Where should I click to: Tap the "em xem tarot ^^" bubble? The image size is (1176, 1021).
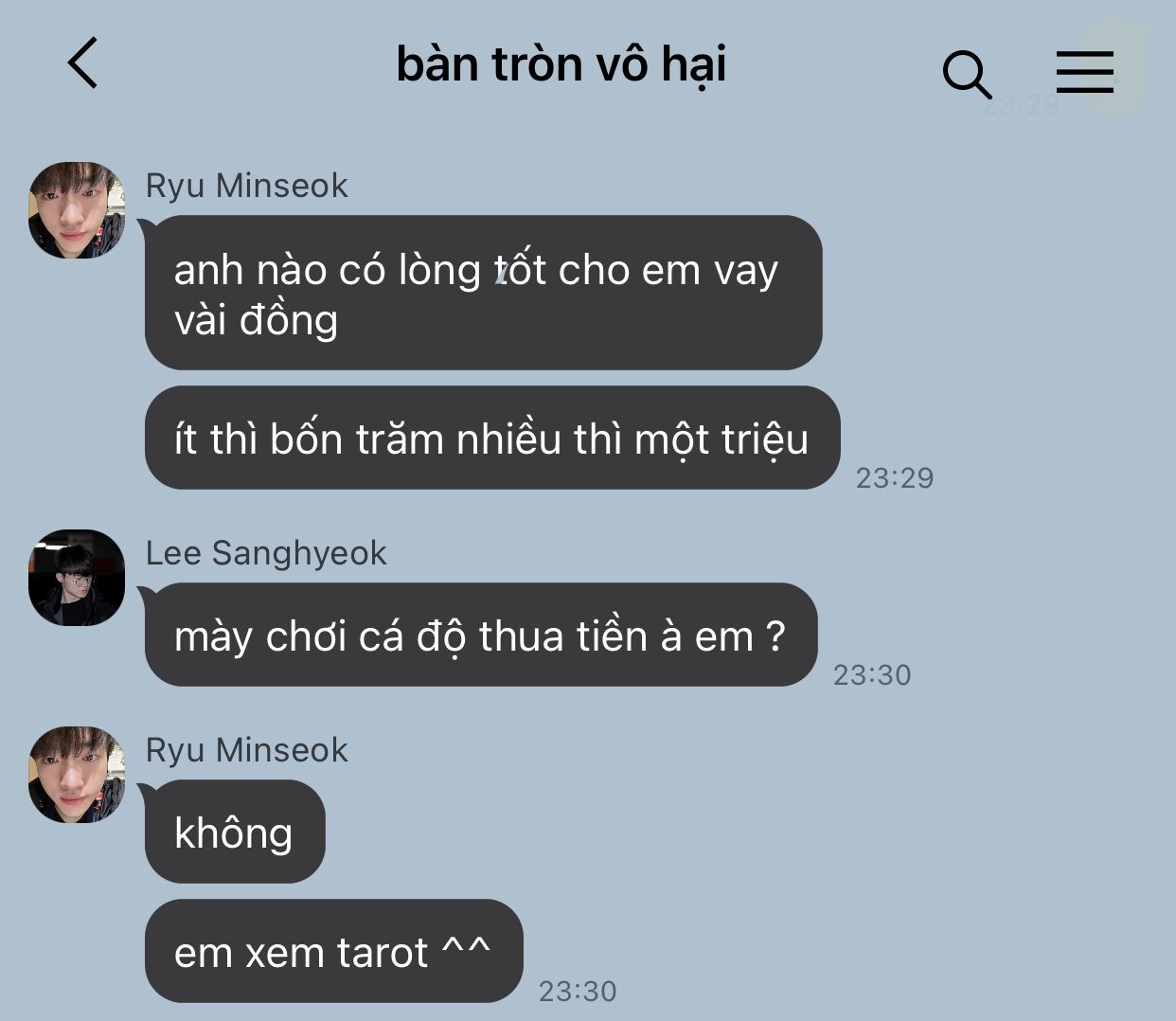[333, 951]
